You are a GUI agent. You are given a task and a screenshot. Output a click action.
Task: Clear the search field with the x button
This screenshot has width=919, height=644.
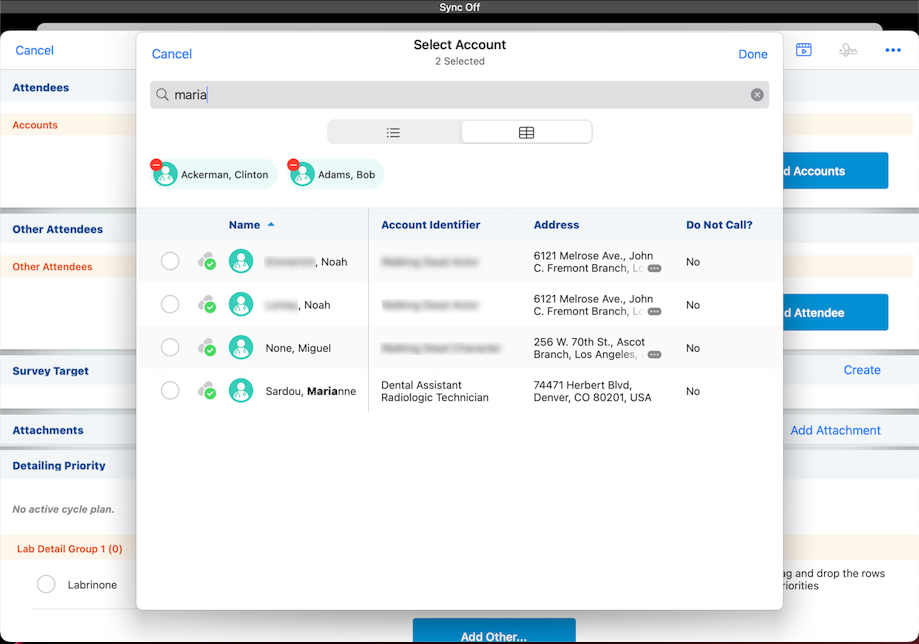point(757,94)
